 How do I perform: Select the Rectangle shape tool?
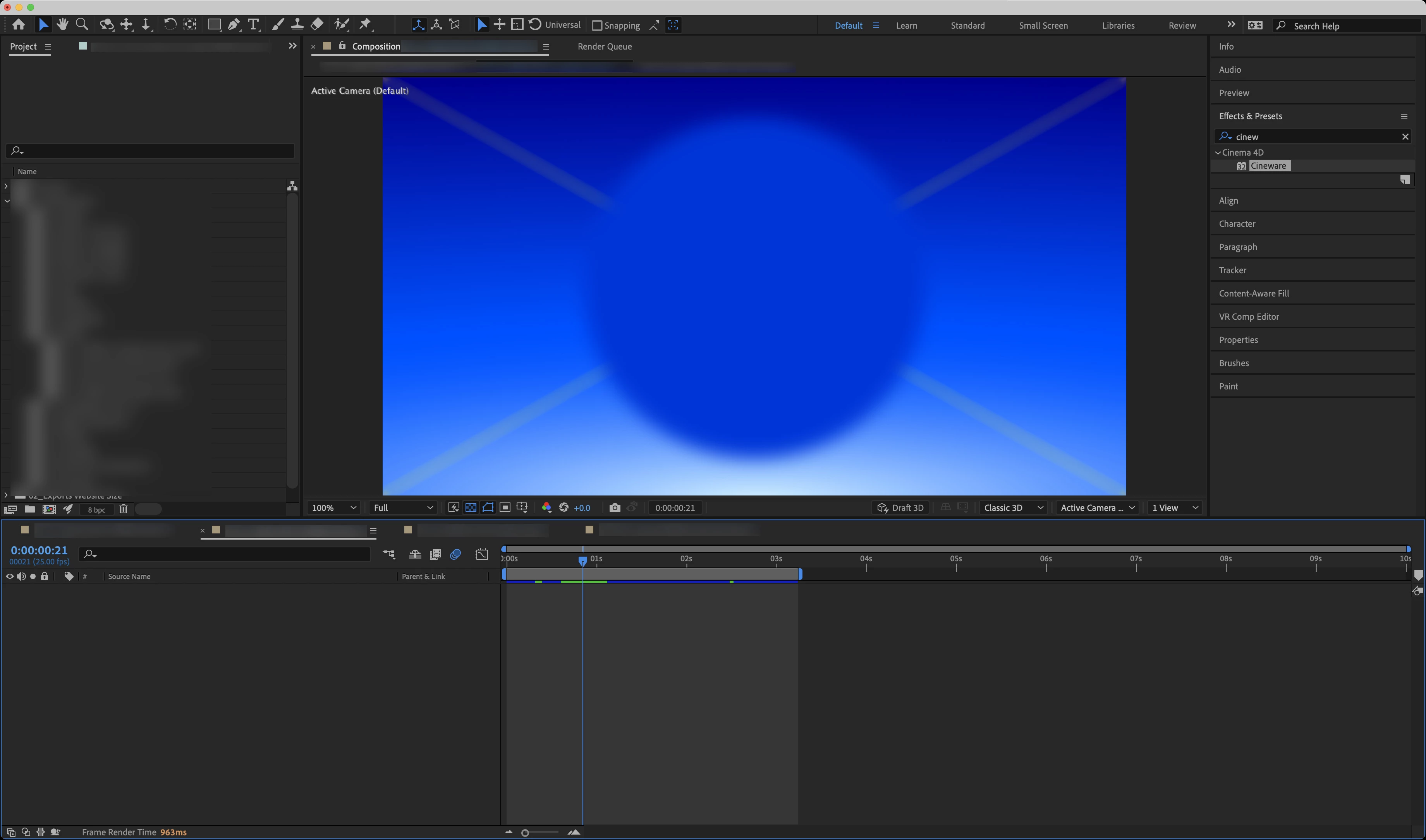click(x=214, y=24)
